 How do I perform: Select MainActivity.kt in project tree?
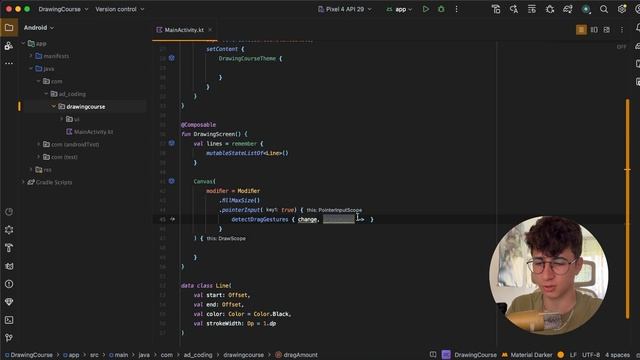point(90,132)
